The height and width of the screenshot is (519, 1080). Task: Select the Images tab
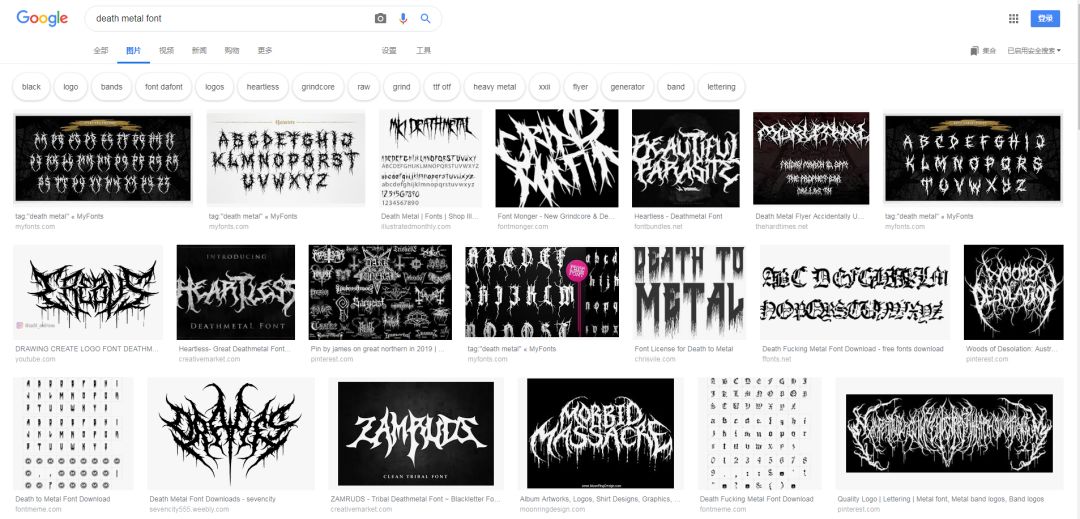pos(133,50)
